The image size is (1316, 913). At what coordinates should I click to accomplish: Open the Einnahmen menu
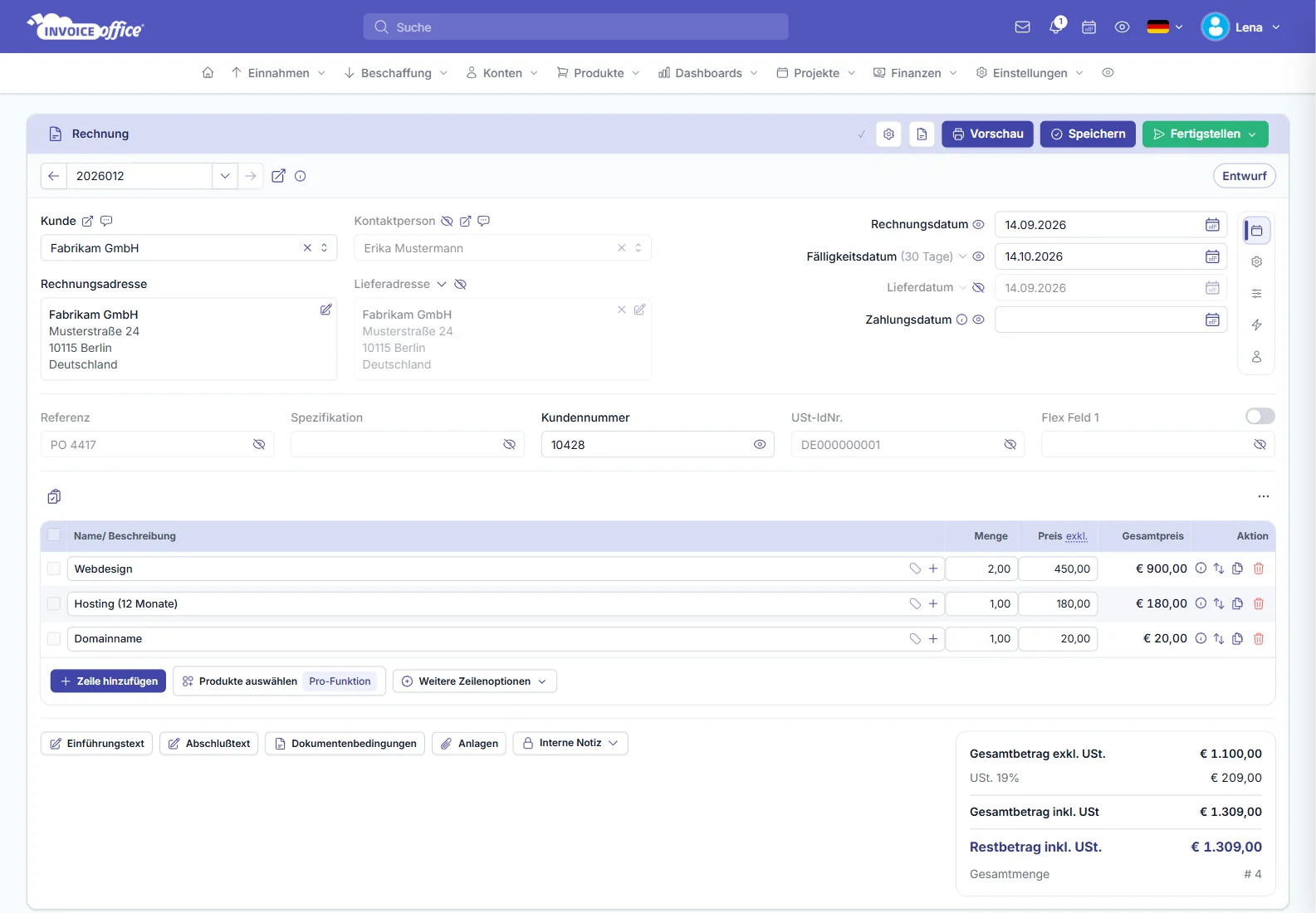coord(278,73)
